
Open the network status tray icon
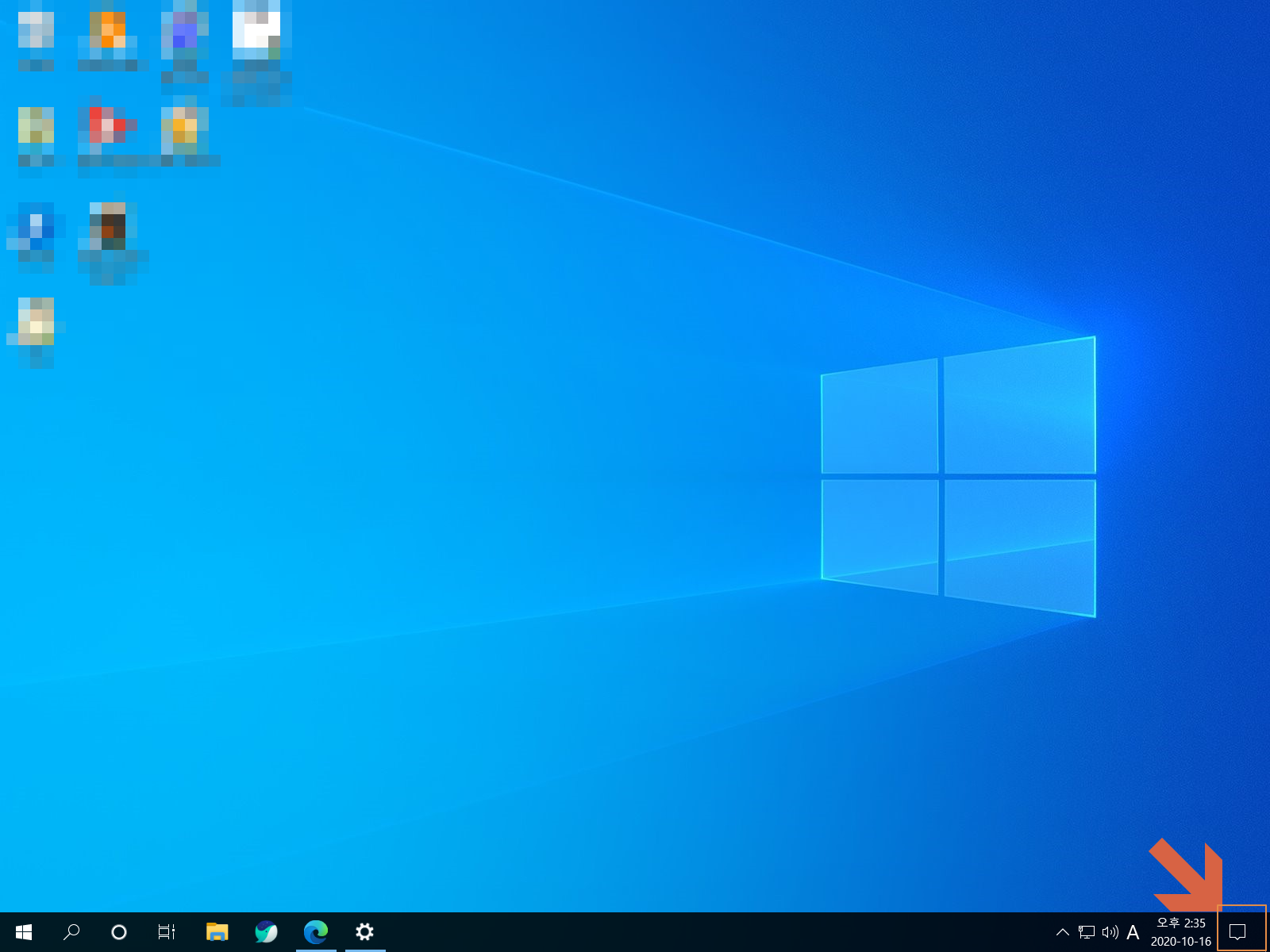pos(1087,932)
